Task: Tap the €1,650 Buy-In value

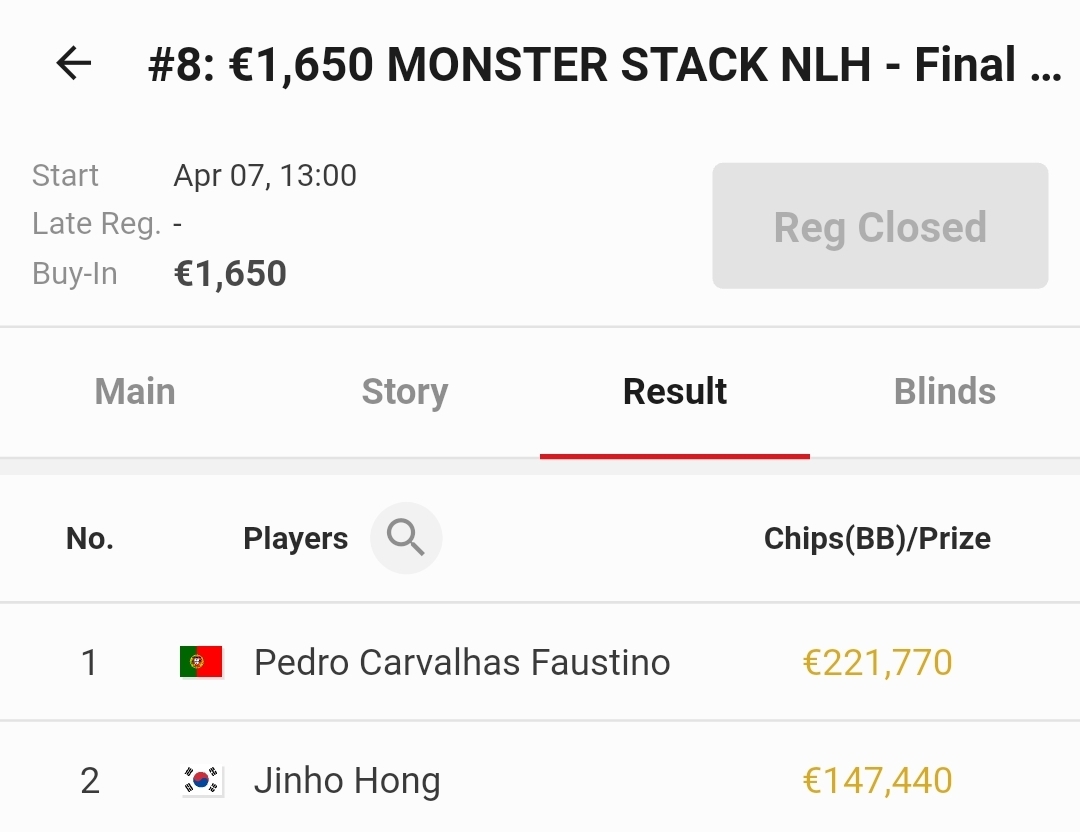Action: (x=230, y=274)
